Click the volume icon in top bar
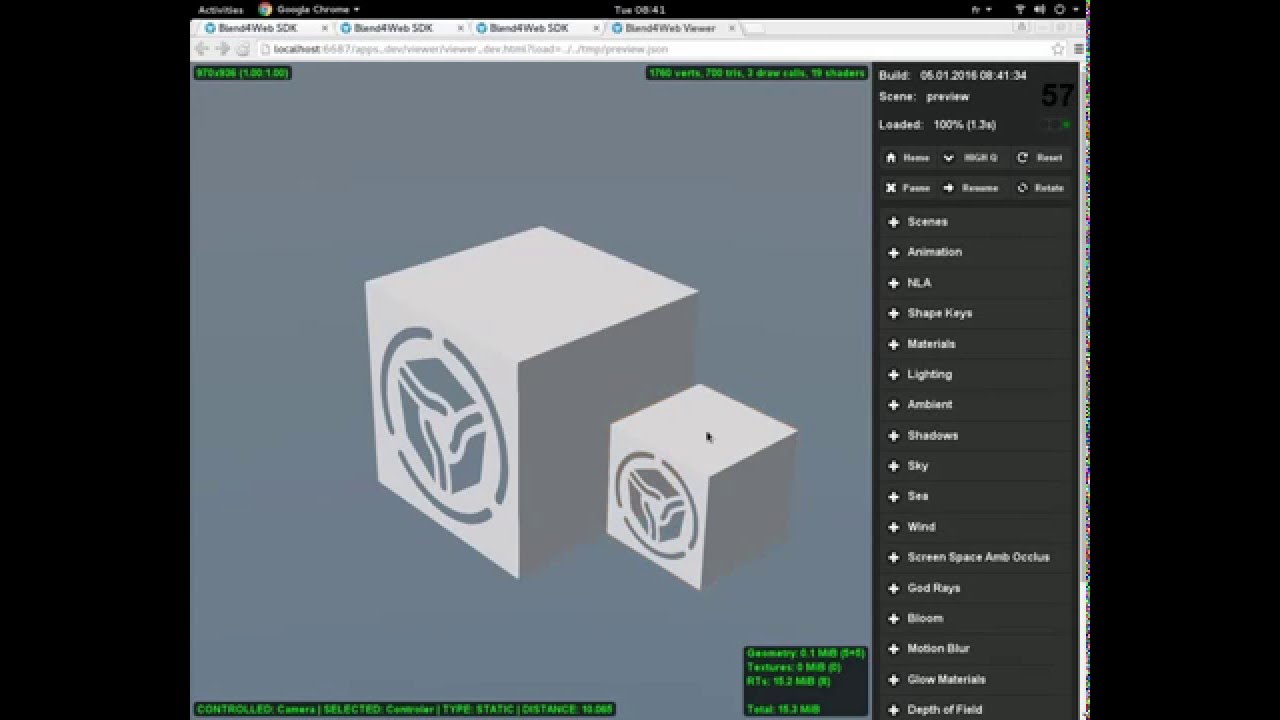 tap(1040, 9)
